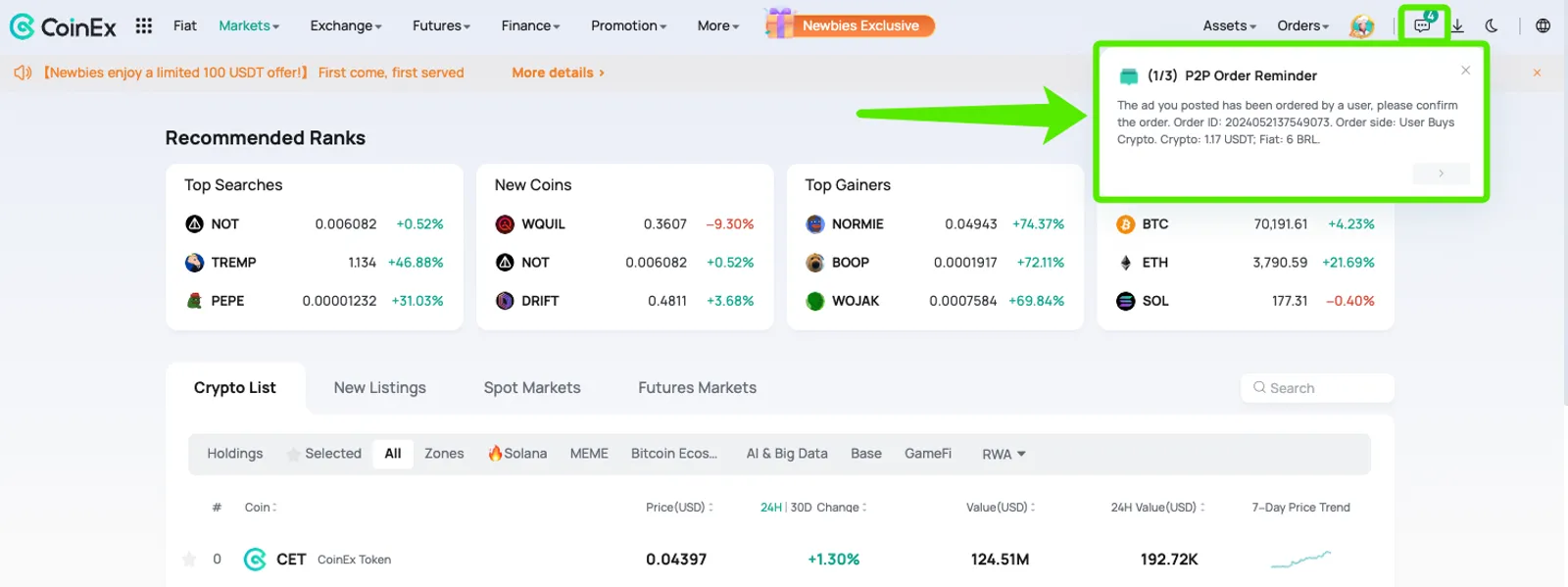Viewport: 1568px width, 587px height.
Task: Sort by Coin column
Action: (261, 508)
